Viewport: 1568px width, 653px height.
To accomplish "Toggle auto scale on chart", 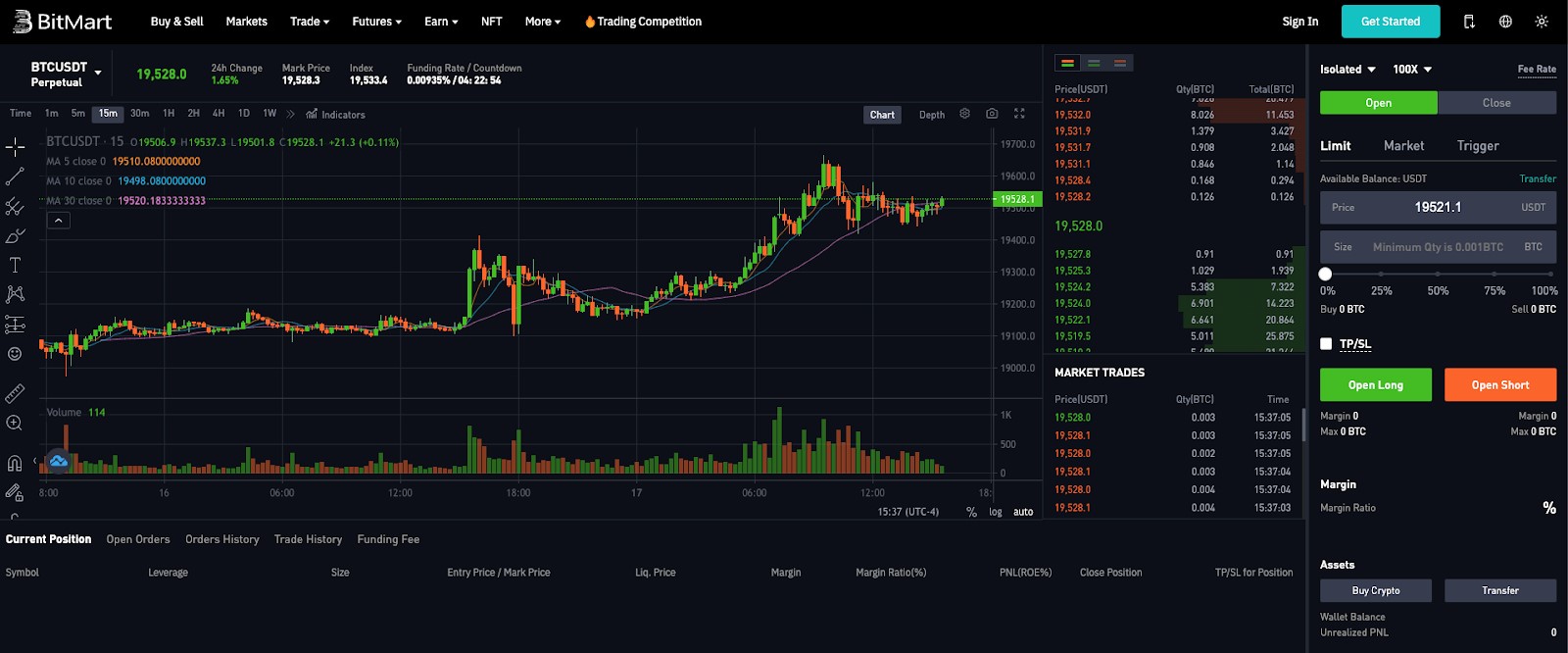I will pos(1023,512).
